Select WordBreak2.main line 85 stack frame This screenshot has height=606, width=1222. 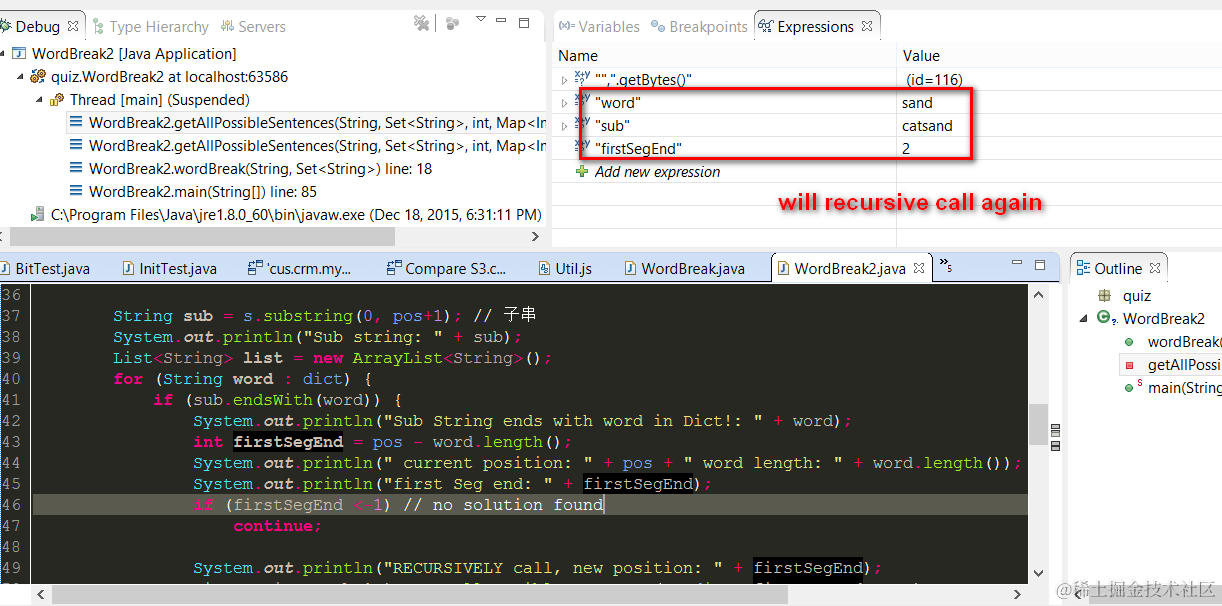193,192
